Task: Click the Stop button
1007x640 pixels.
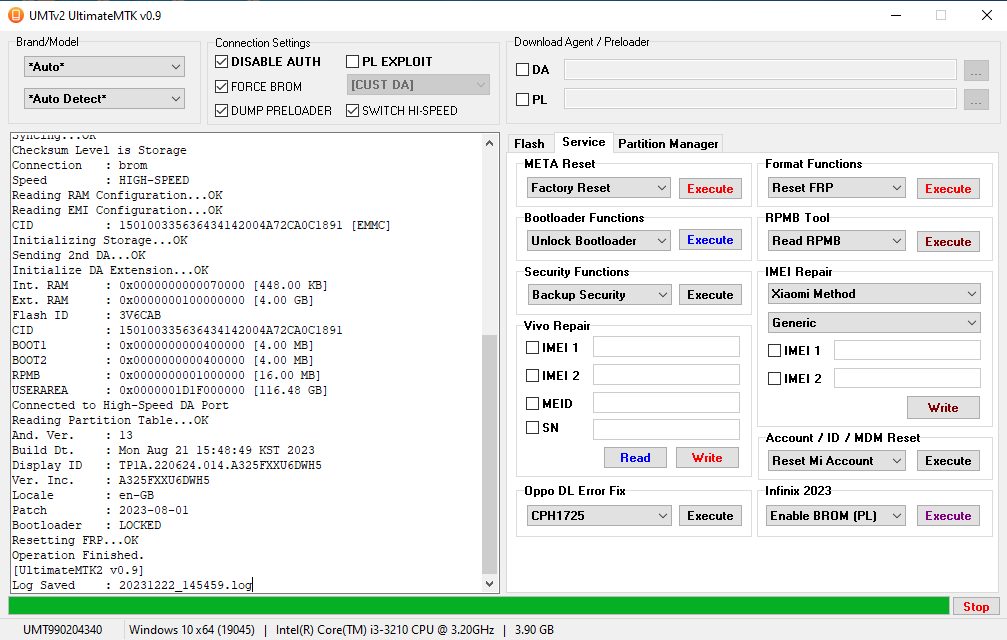Action: tap(976, 607)
